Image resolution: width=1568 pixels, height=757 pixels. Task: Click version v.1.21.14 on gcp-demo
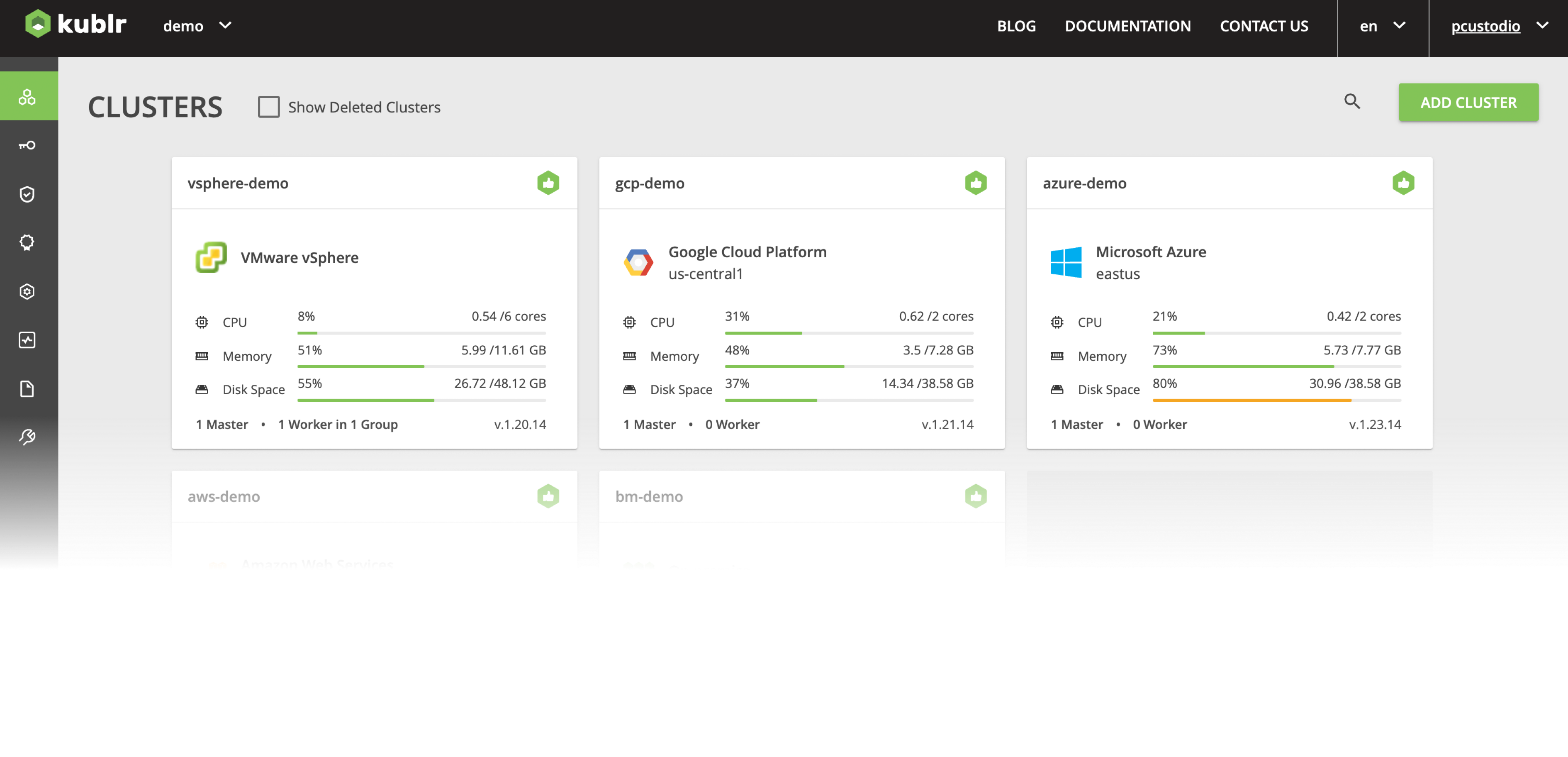click(947, 424)
